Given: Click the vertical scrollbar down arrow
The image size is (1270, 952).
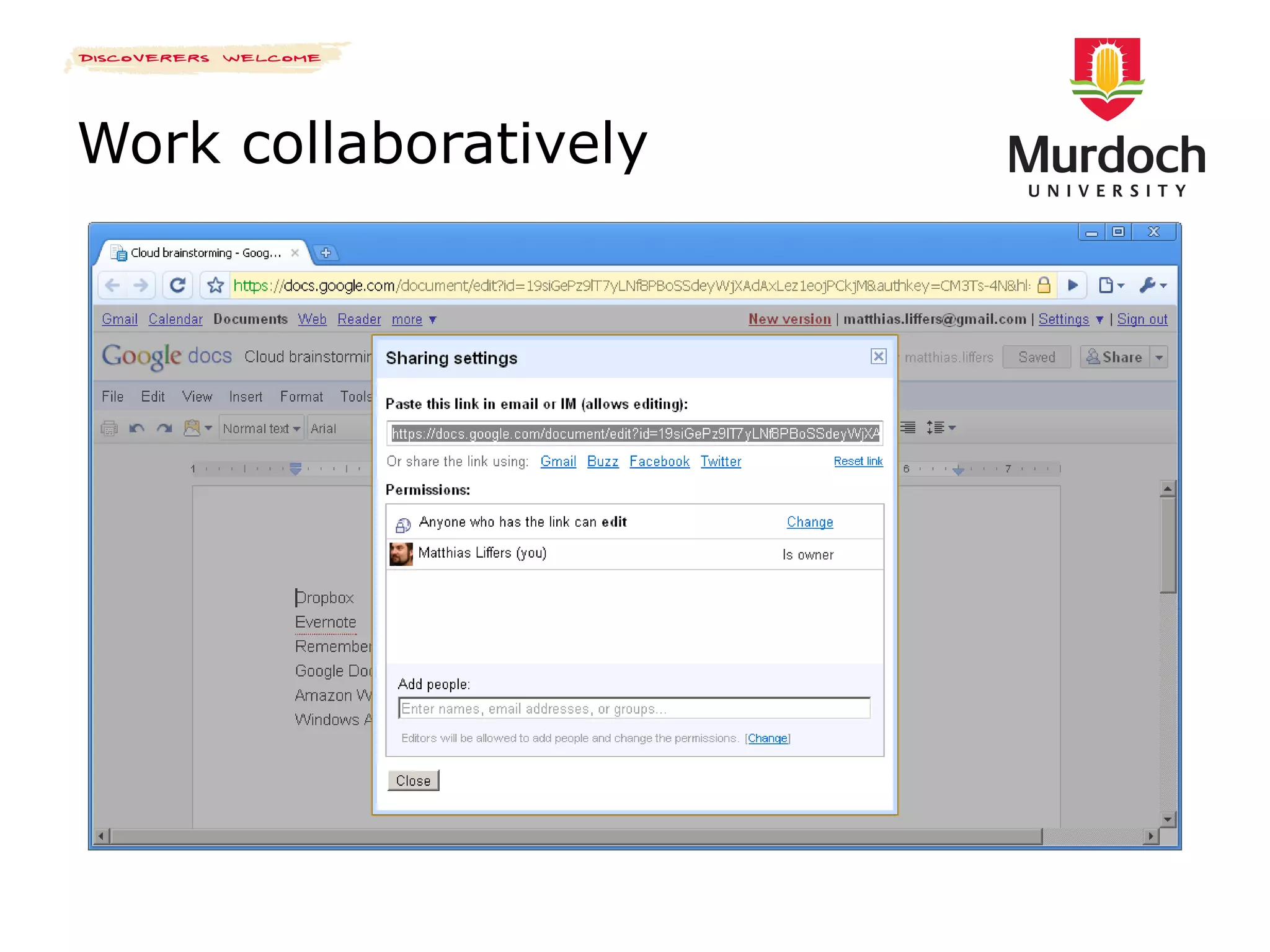Looking at the screenshot, I should click(x=1168, y=819).
